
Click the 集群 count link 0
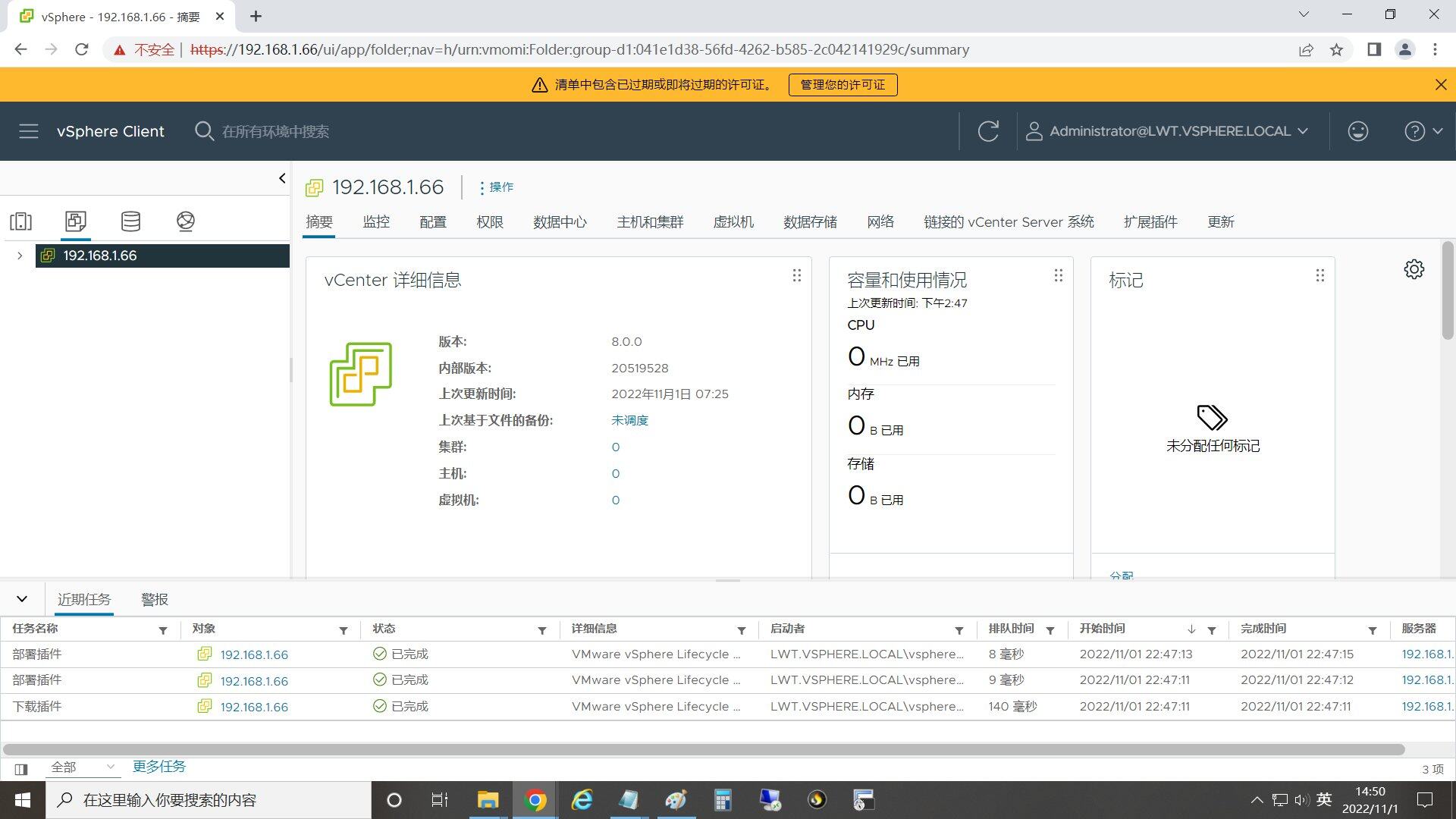click(615, 447)
